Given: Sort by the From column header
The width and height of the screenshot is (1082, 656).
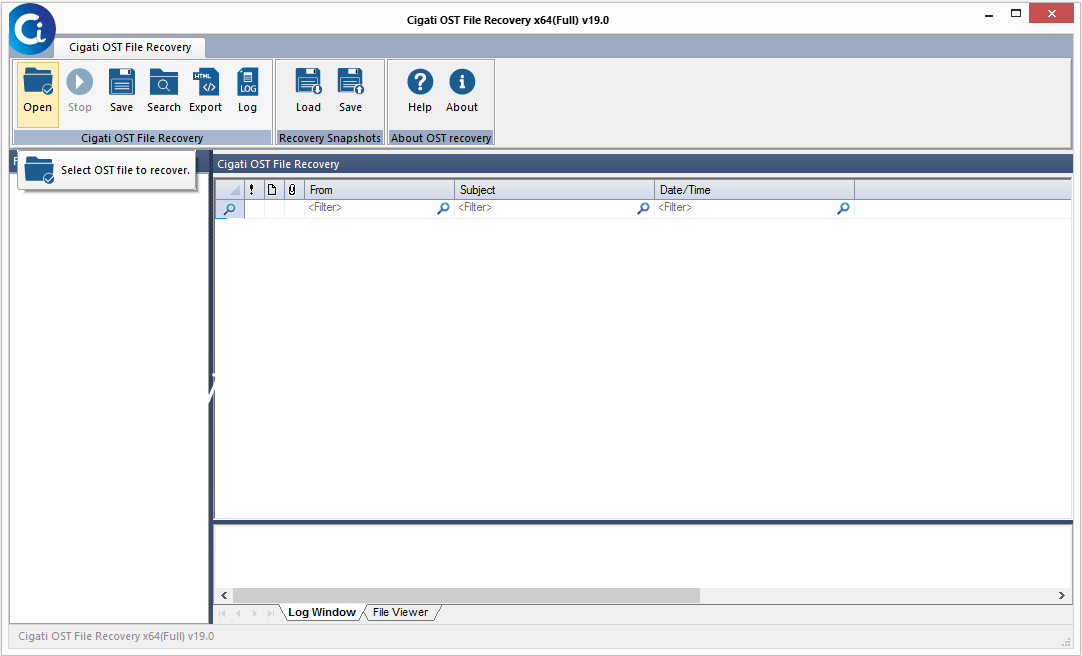Looking at the screenshot, I should (379, 190).
